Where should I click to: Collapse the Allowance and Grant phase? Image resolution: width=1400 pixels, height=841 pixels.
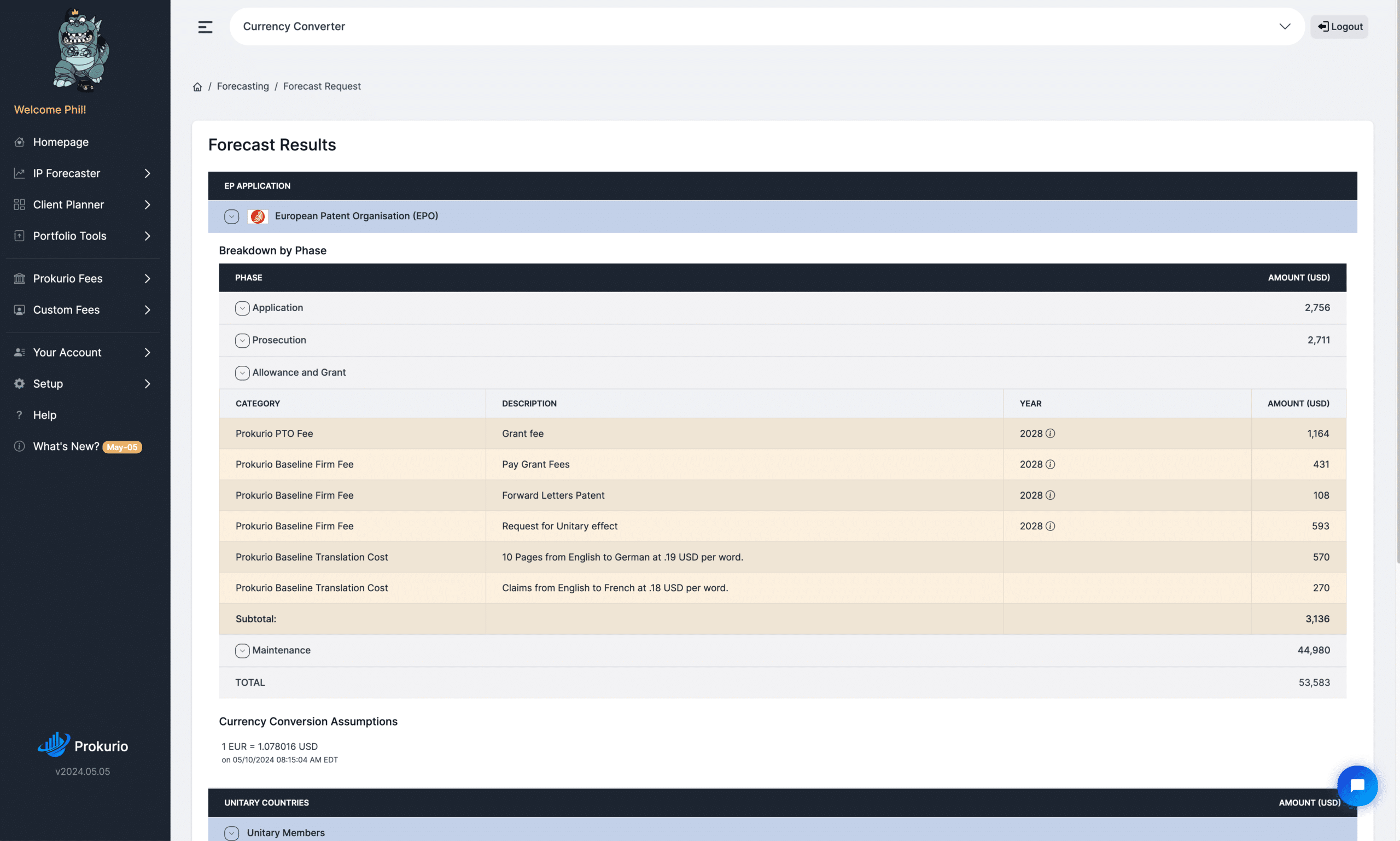(x=242, y=373)
